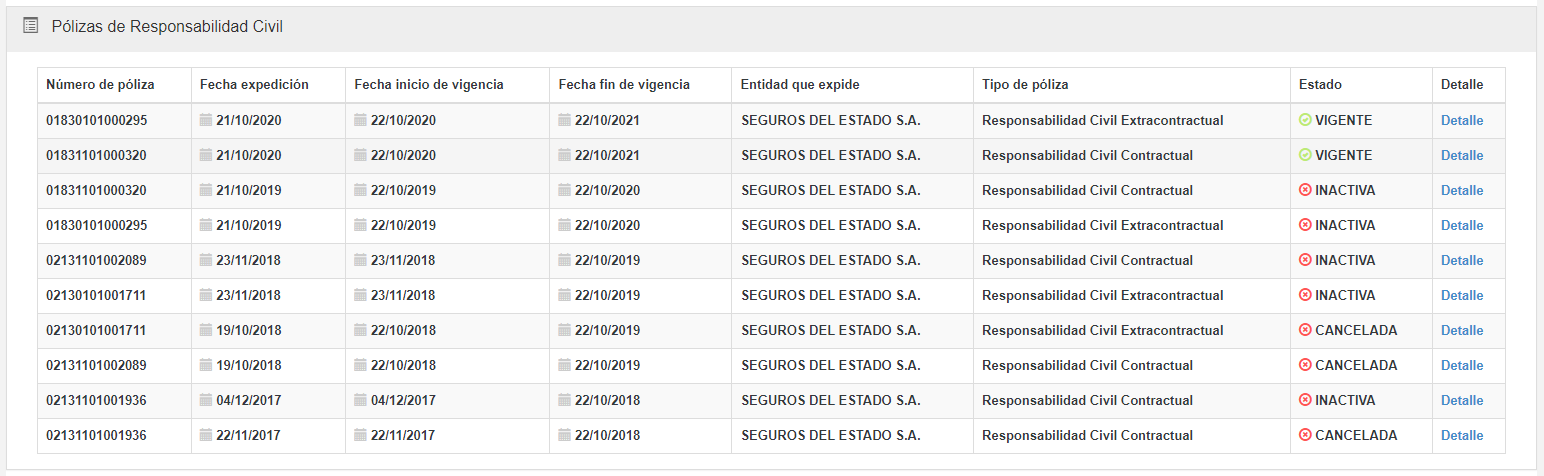Click green VIGENTE check icon for policy 01831101000320

click(1305, 156)
